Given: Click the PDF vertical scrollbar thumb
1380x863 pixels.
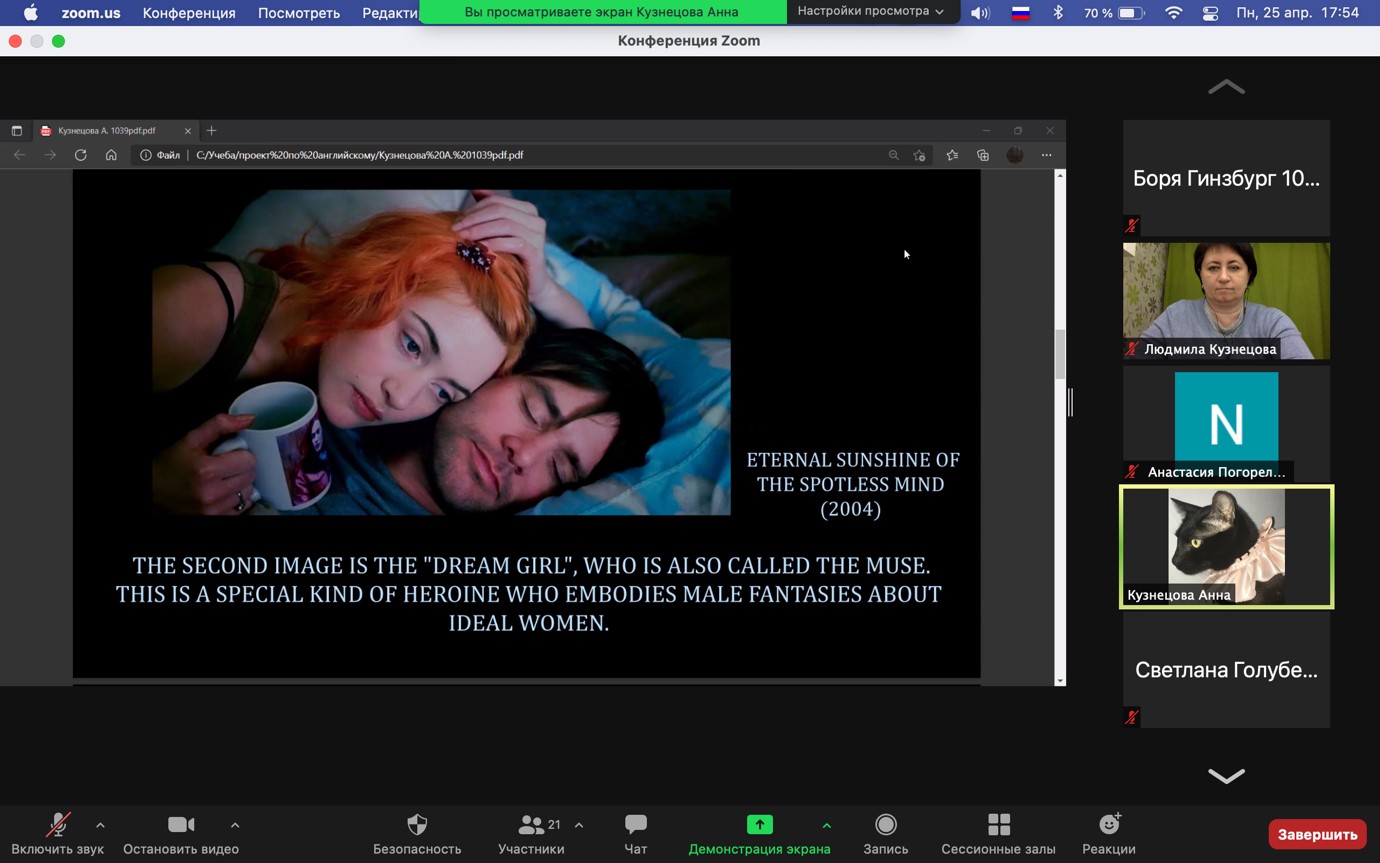Looking at the screenshot, I should coord(1060,355).
